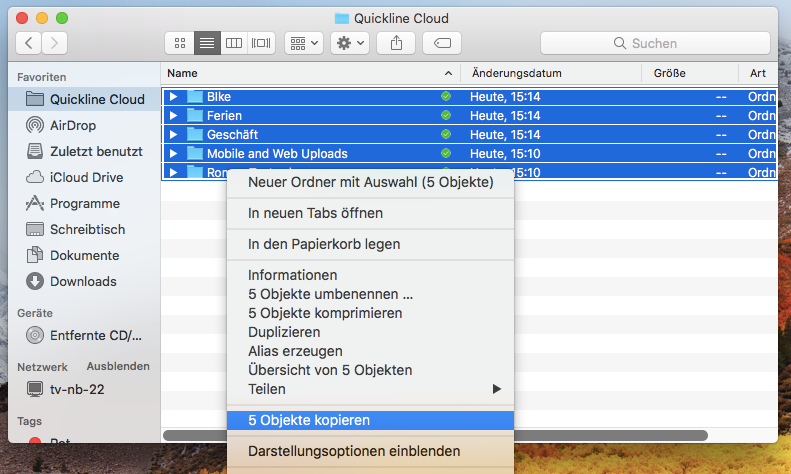The image size is (791, 474).
Task: Click the Downloads arrow icon
Action: 35,281
